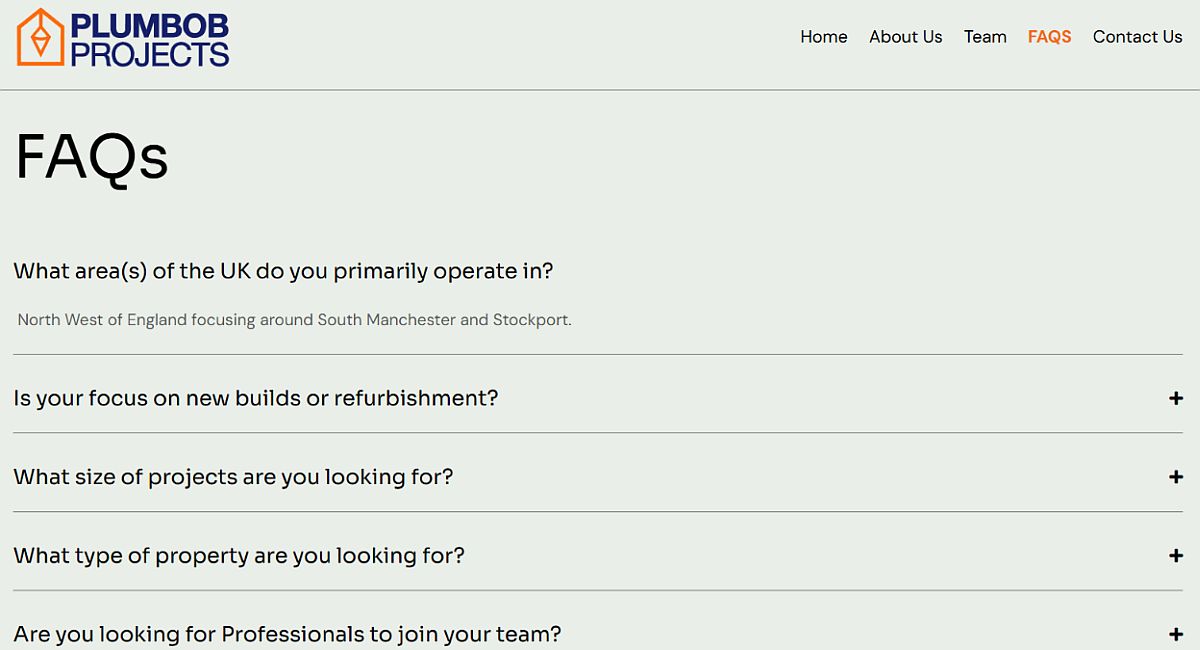Select the FAQS nav item
1200x650 pixels.
(1049, 37)
